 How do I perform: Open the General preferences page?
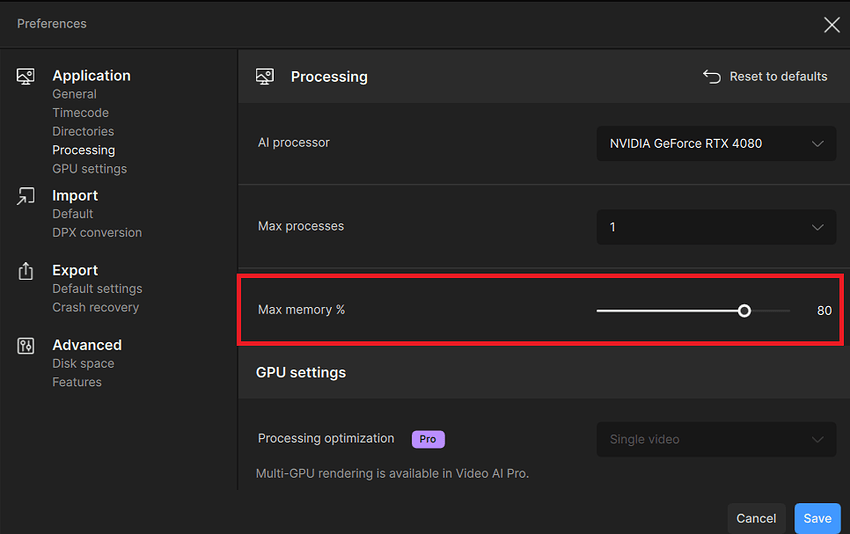(x=74, y=94)
